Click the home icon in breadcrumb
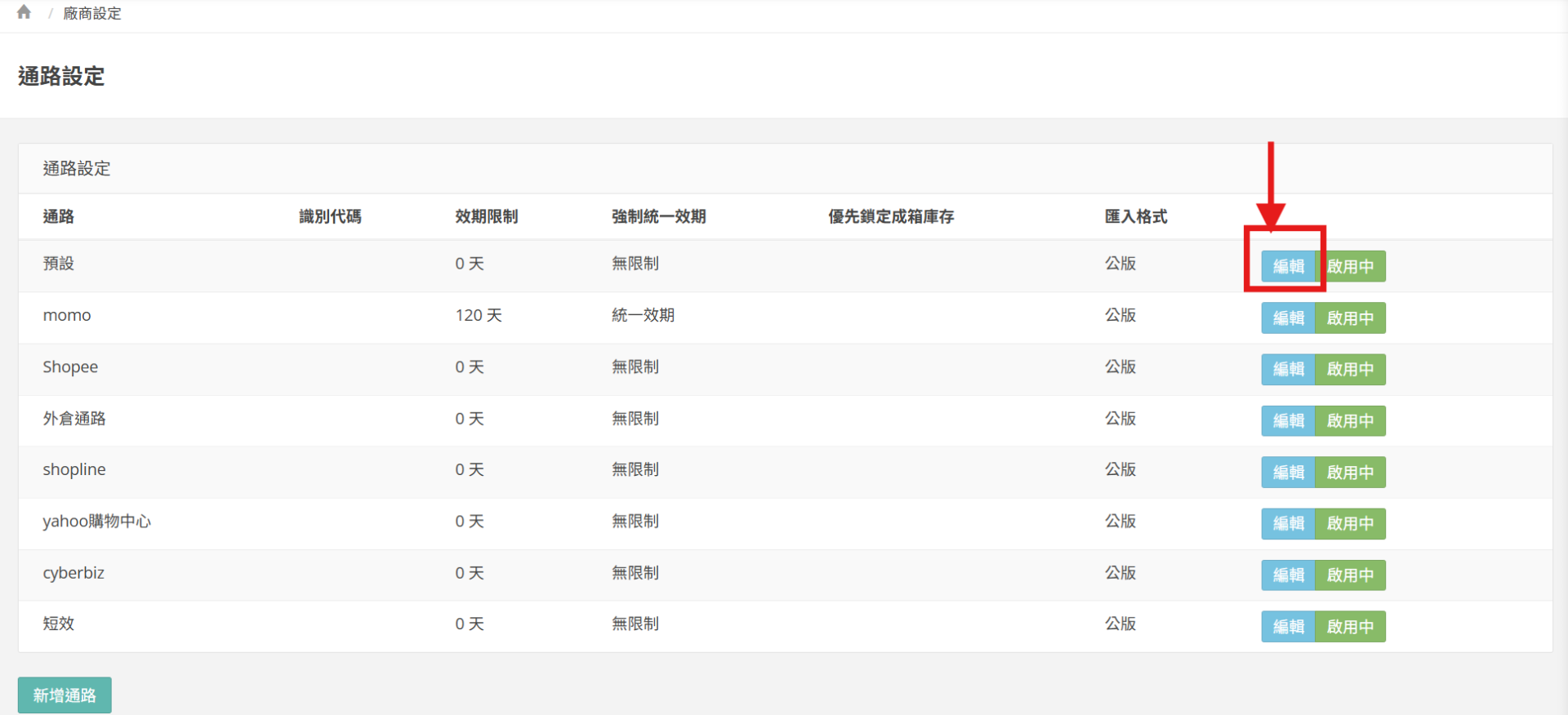Image resolution: width=1568 pixels, height=715 pixels. [x=24, y=12]
